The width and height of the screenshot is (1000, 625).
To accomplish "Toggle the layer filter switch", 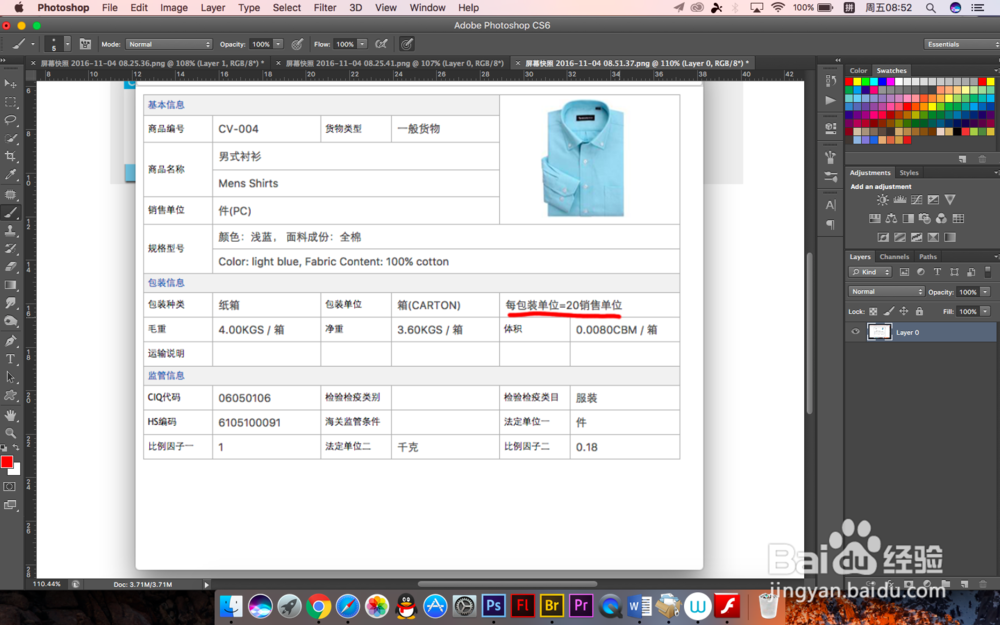I will point(987,272).
